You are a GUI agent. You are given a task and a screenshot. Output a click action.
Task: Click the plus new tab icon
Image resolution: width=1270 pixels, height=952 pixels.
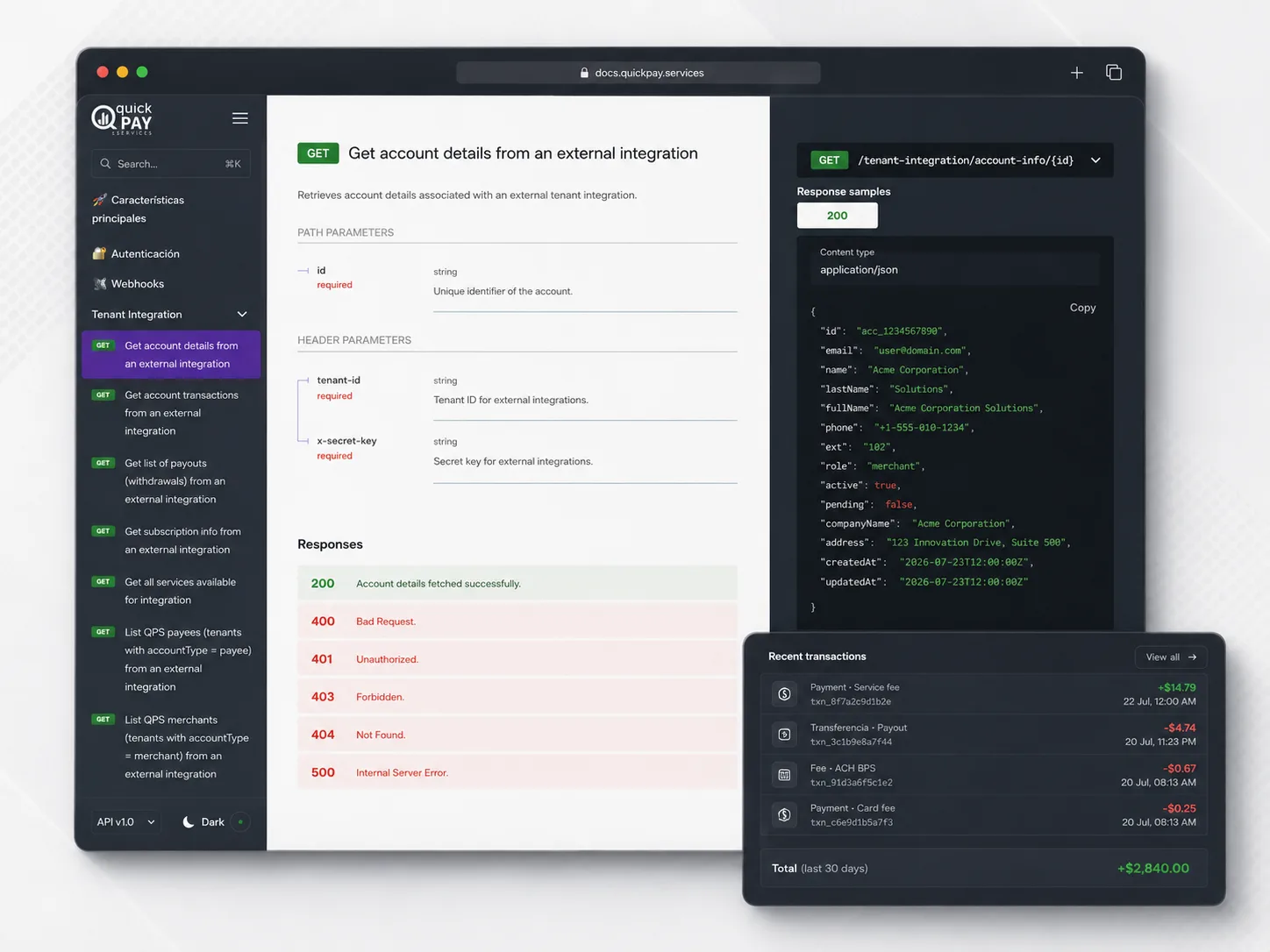[1077, 73]
